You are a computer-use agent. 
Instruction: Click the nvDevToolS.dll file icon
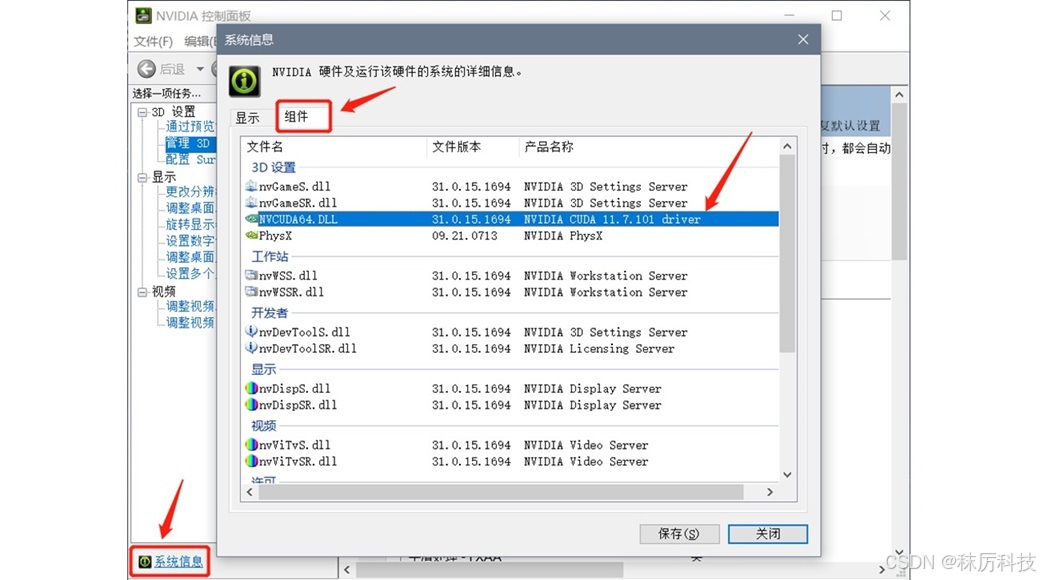coord(251,331)
